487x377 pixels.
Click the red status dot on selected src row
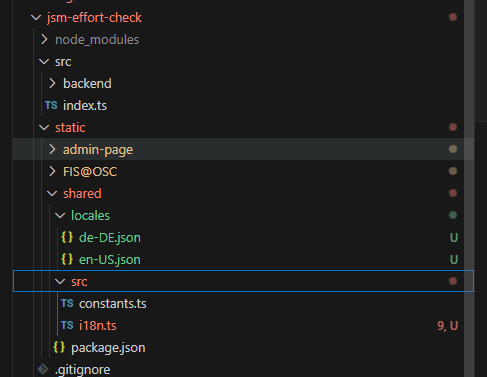click(453, 281)
